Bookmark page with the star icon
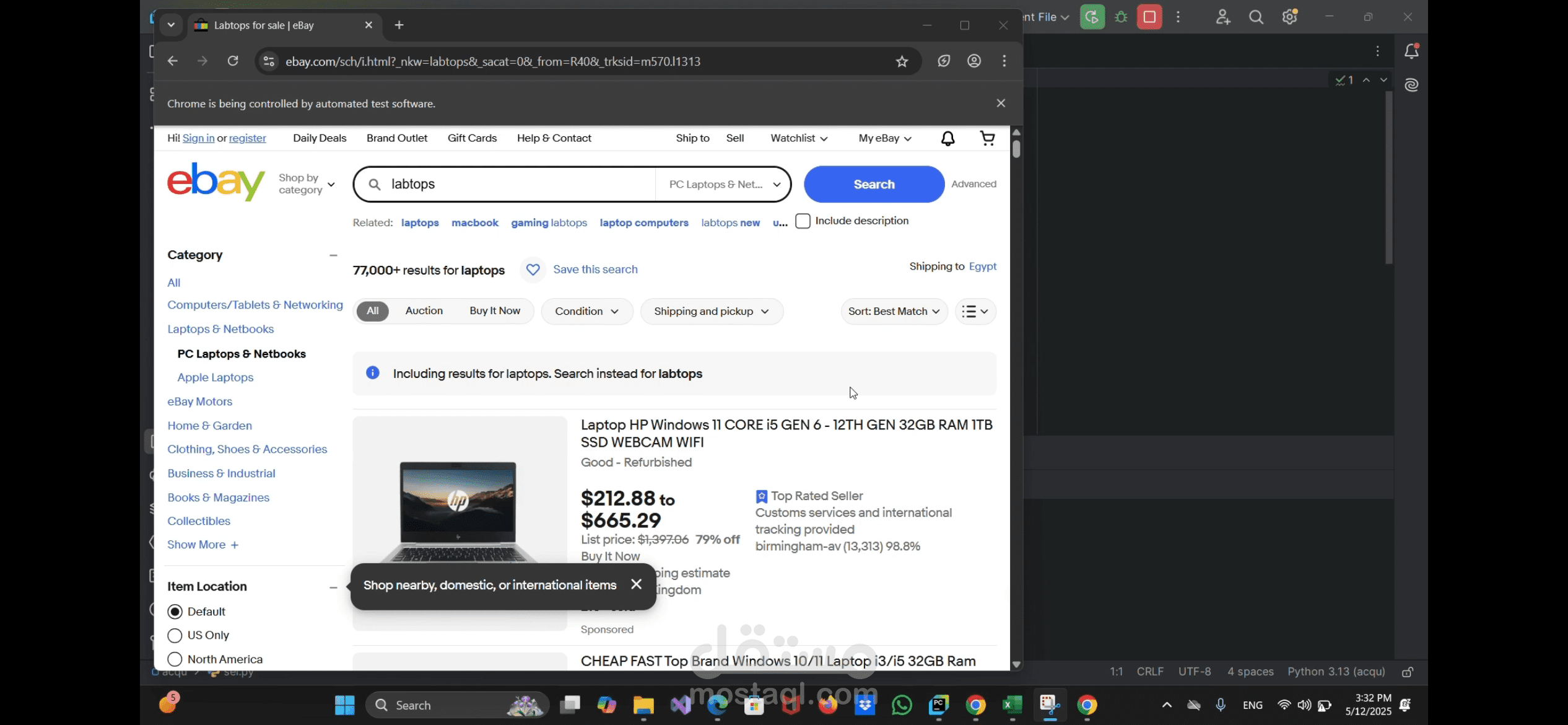 902,61
